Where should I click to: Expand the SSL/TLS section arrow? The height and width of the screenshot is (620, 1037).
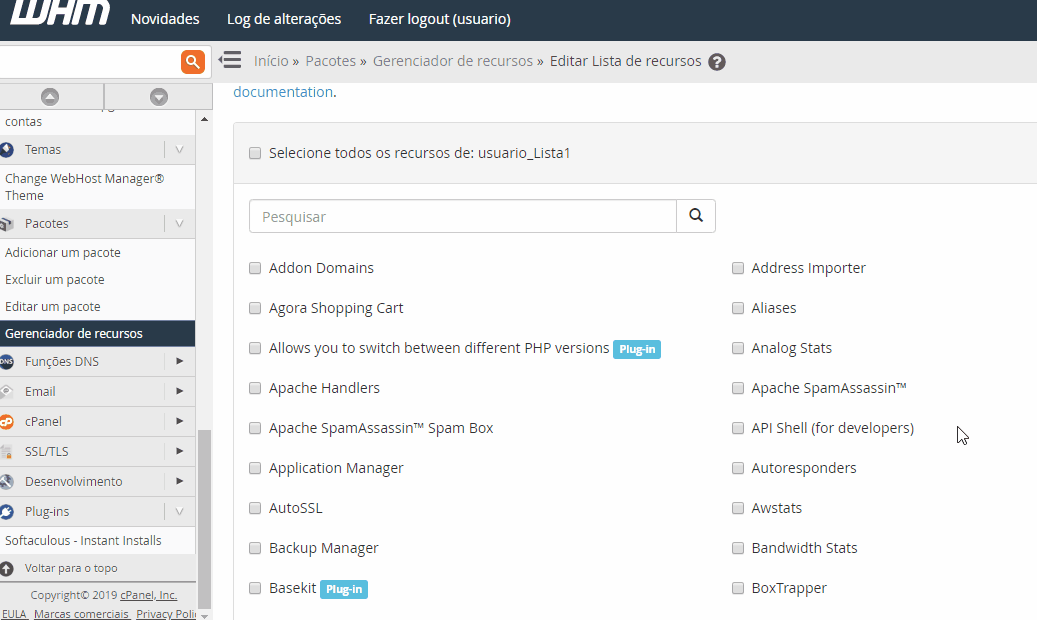(179, 451)
